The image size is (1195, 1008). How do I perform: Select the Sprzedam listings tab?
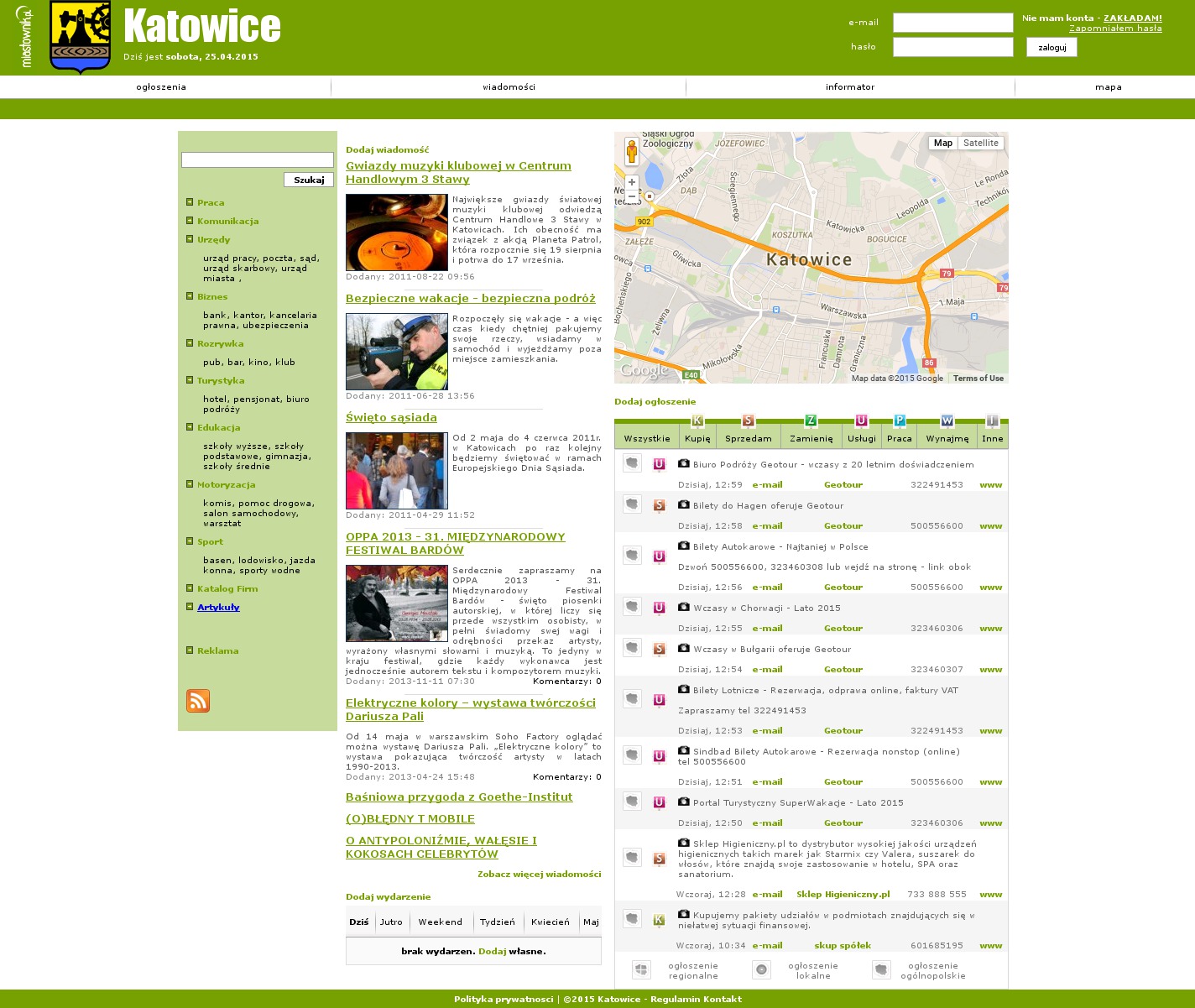pyautogui.click(x=748, y=438)
